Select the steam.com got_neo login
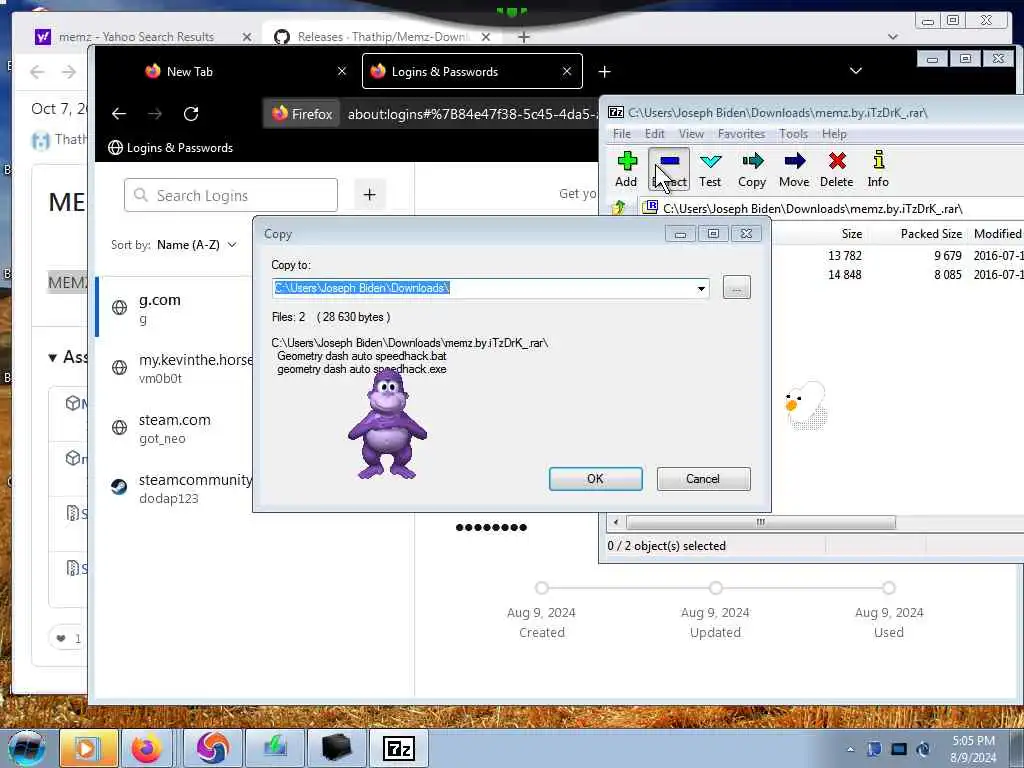This screenshot has height=768, width=1024. click(x=174, y=428)
